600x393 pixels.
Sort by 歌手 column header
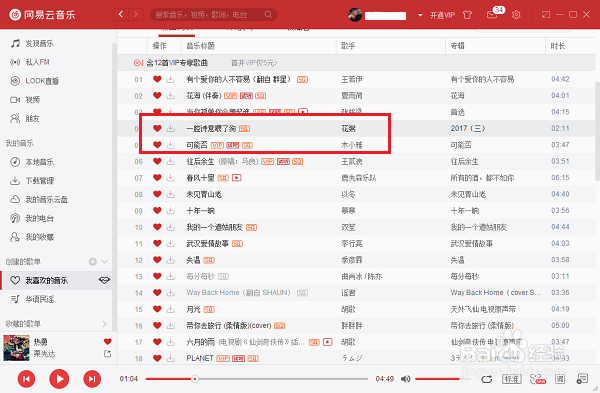348,46
